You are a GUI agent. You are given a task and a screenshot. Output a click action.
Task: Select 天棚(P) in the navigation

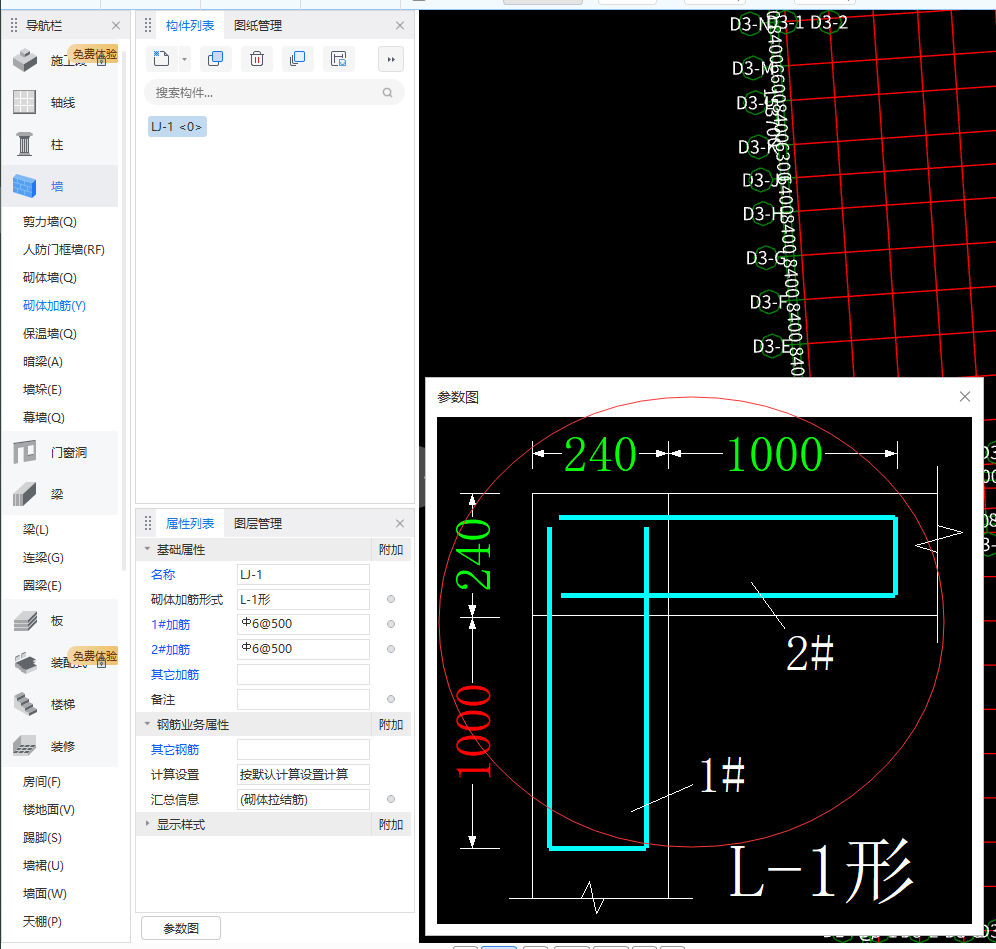coord(42,922)
